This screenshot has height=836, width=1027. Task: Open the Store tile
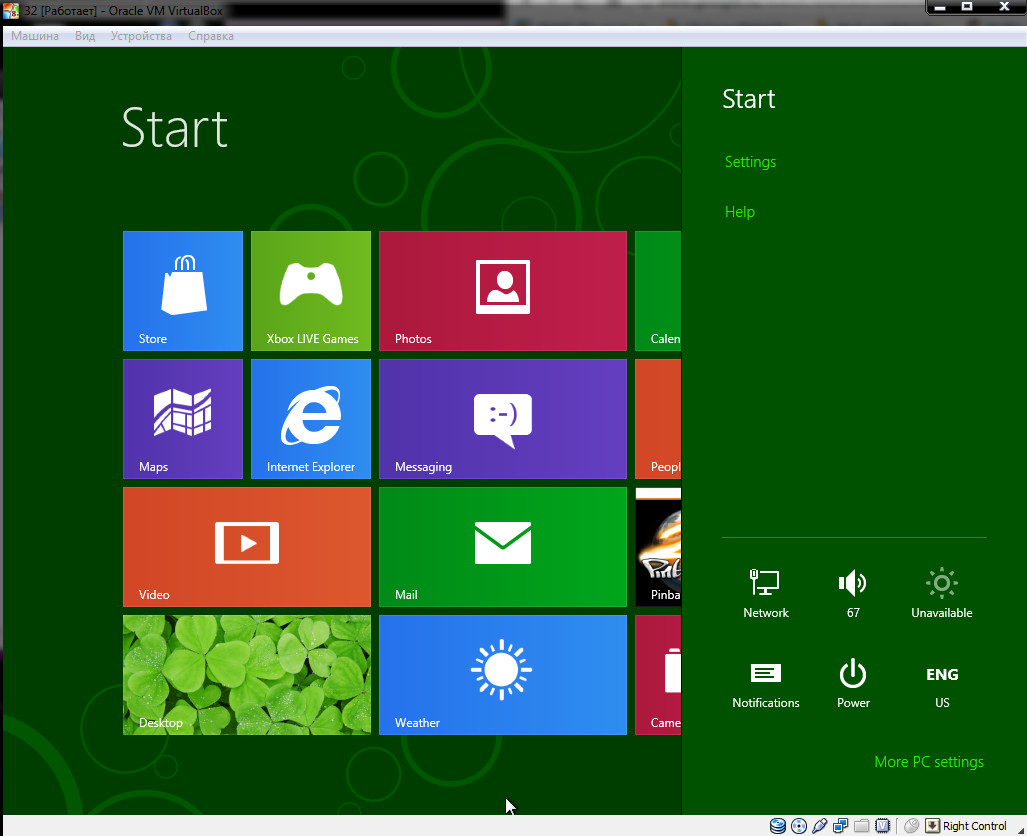pos(183,291)
